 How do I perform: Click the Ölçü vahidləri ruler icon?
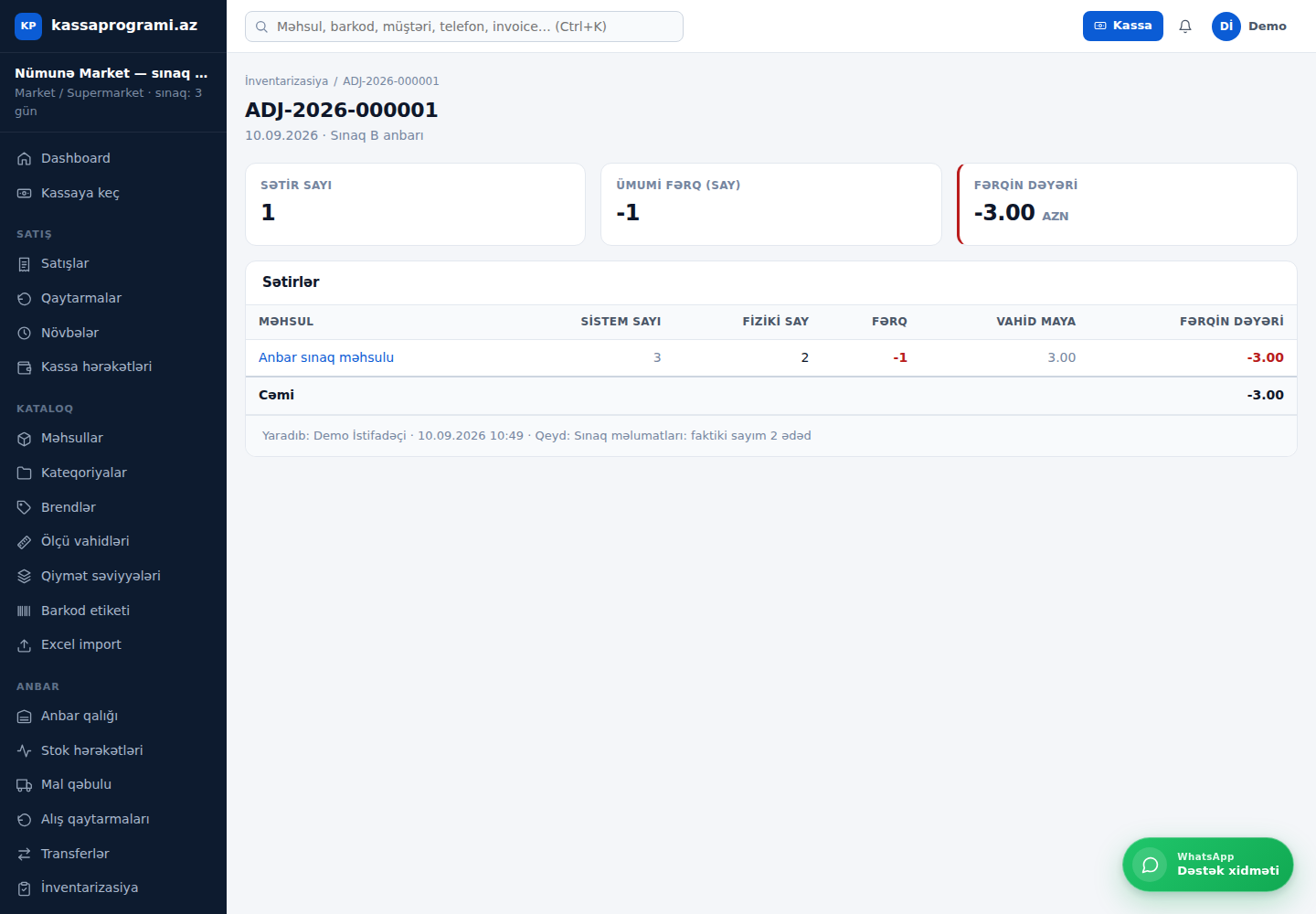coord(25,542)
